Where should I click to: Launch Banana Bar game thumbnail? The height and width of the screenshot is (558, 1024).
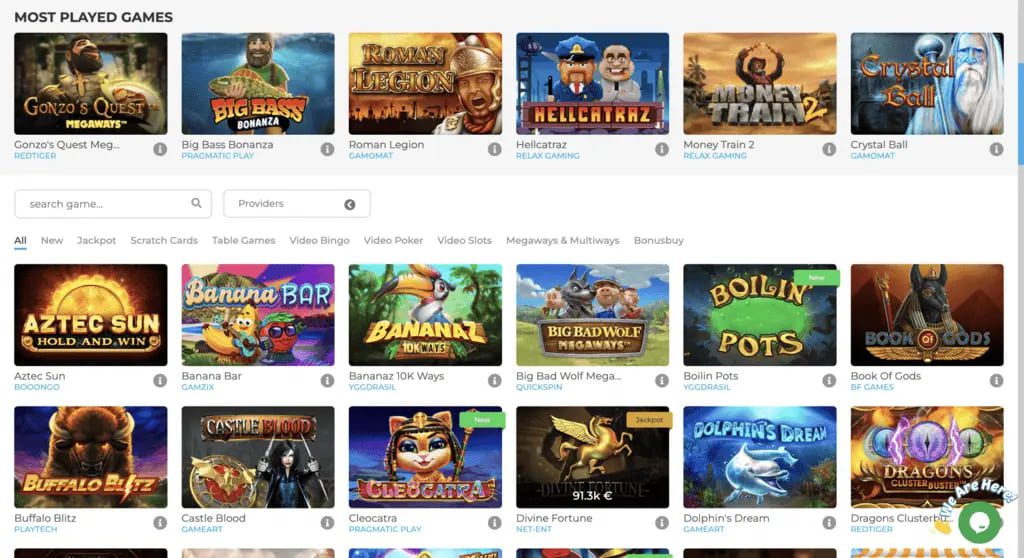258,315
